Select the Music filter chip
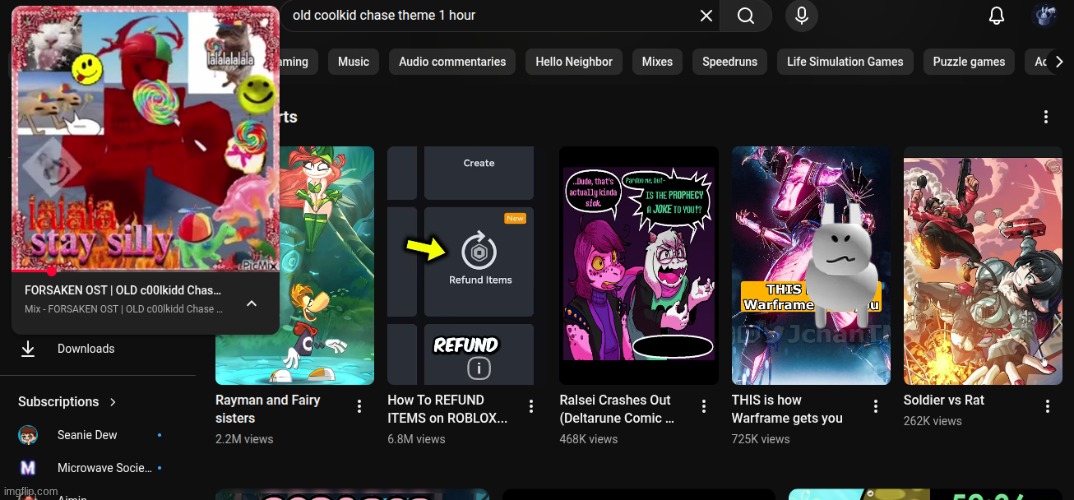This screenshot has height=500, width=1074. coord(353,62)
